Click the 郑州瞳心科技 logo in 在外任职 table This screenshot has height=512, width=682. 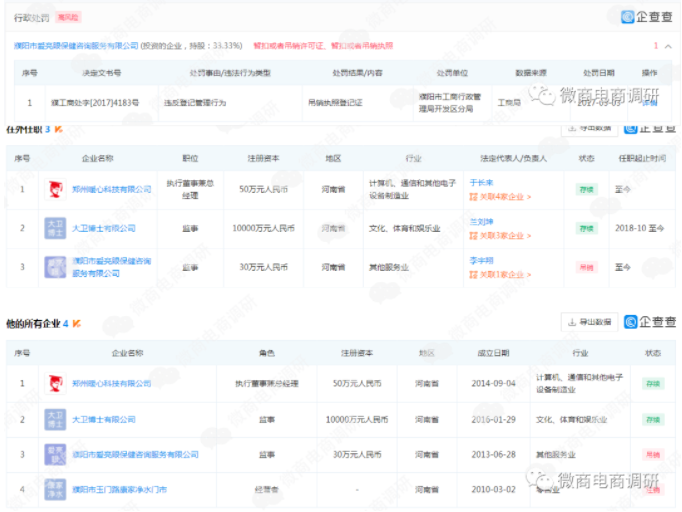pyautogui.click(x=56, y=189)
